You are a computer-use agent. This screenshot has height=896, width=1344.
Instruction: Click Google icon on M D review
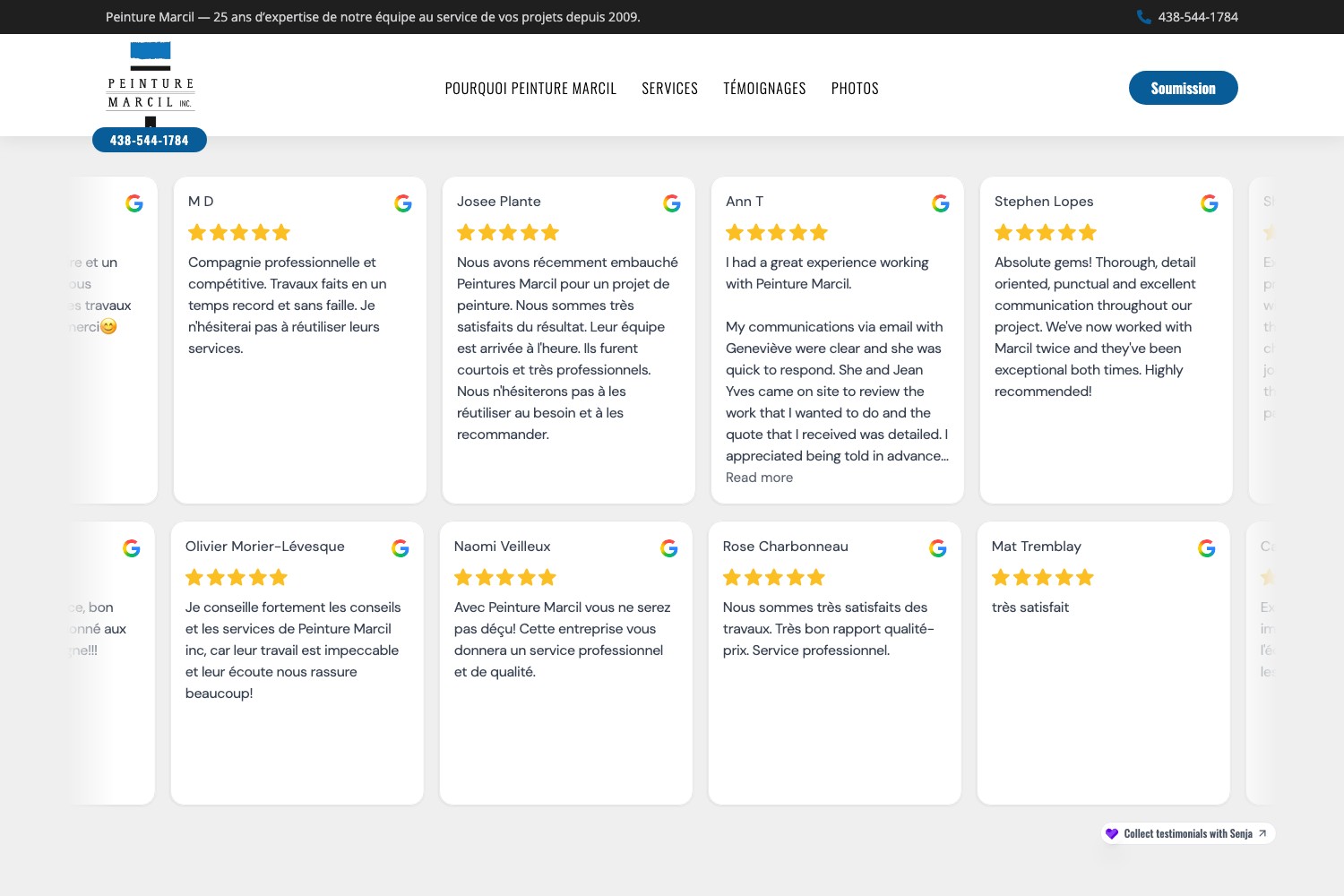click(403, 203)
